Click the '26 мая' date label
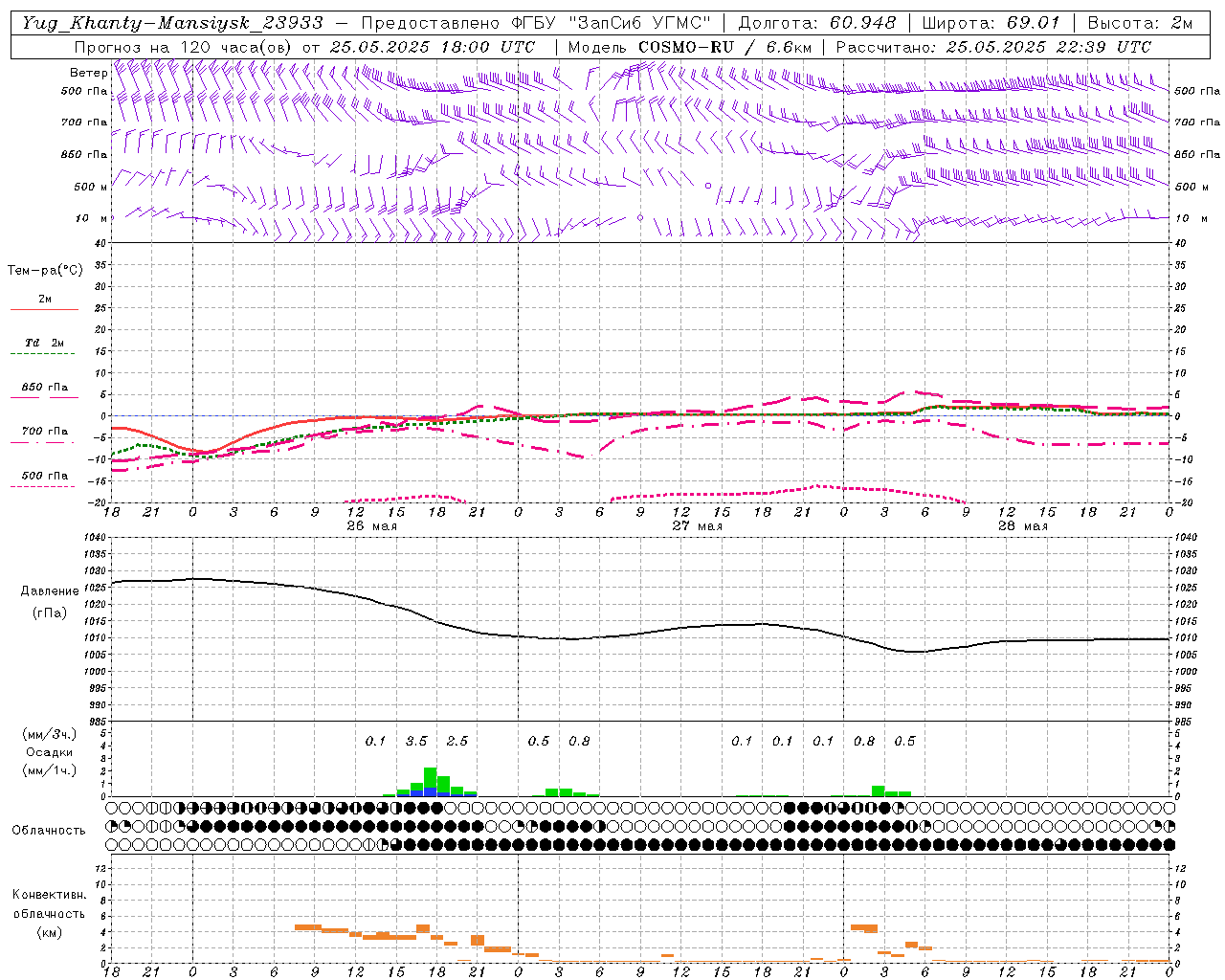Image resolution: width=1225 pixels, height=980 pixels. coord(371,525)
